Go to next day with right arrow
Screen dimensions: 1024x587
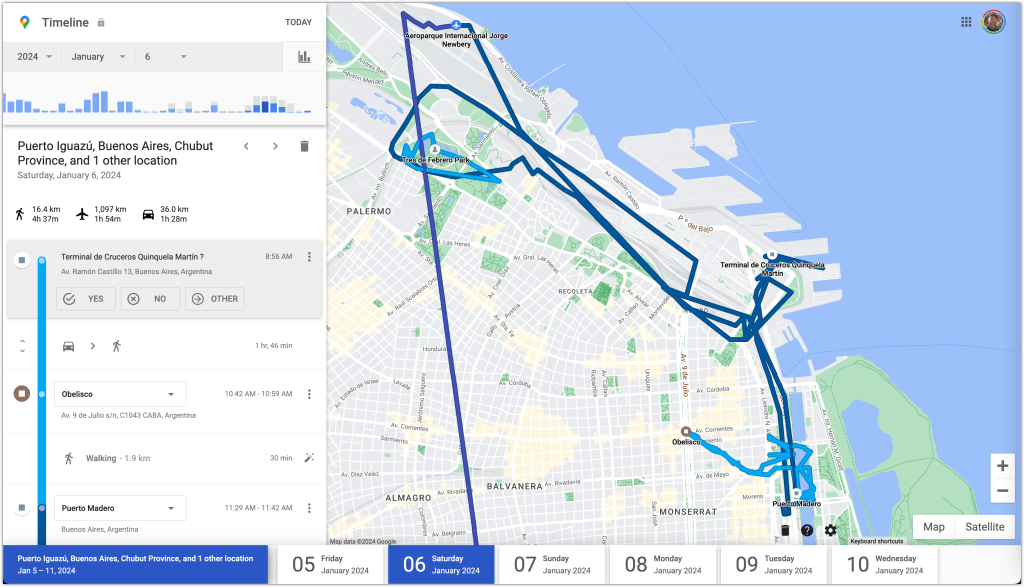coord(275,147)
